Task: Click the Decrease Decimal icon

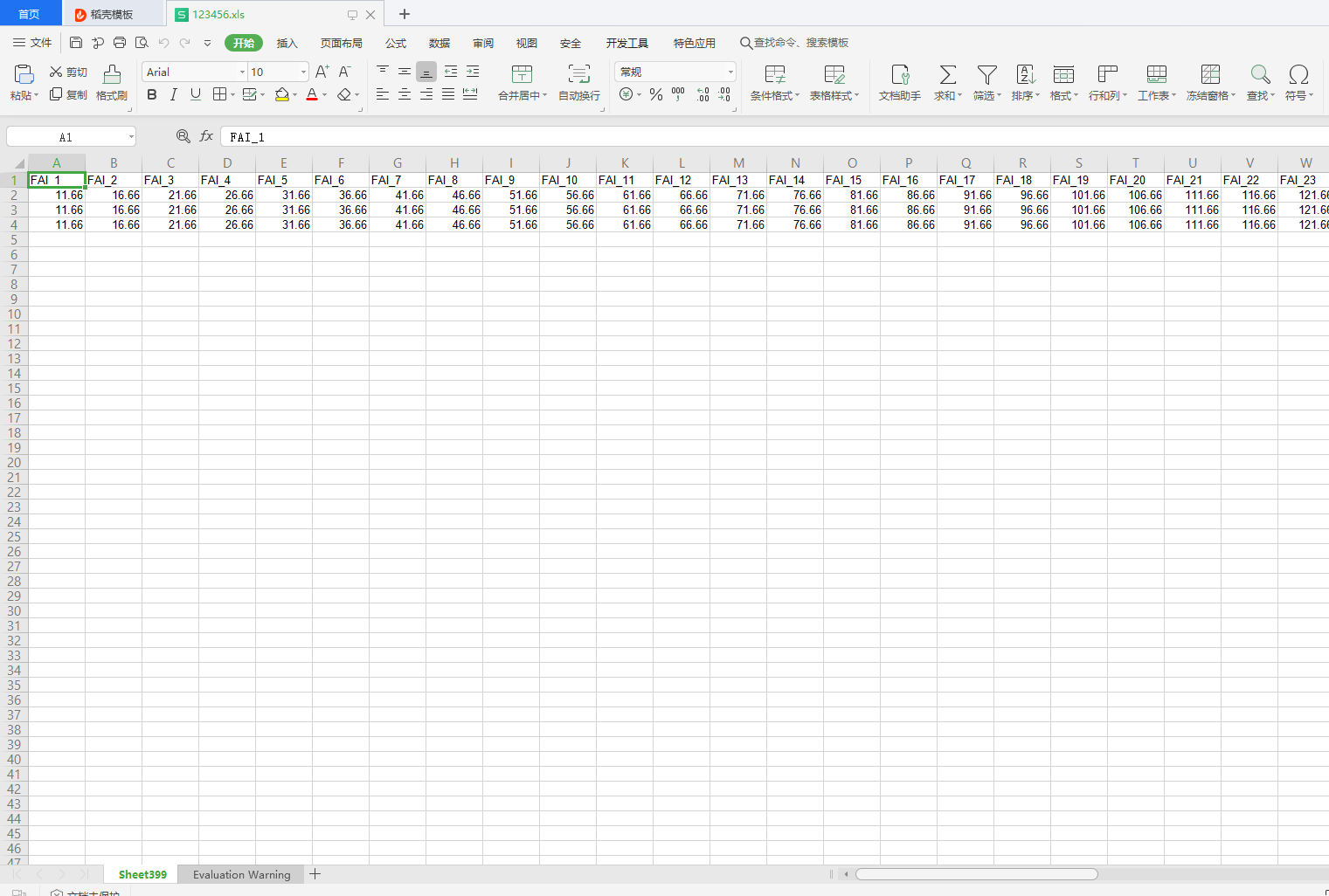Action: click(724, 94)
